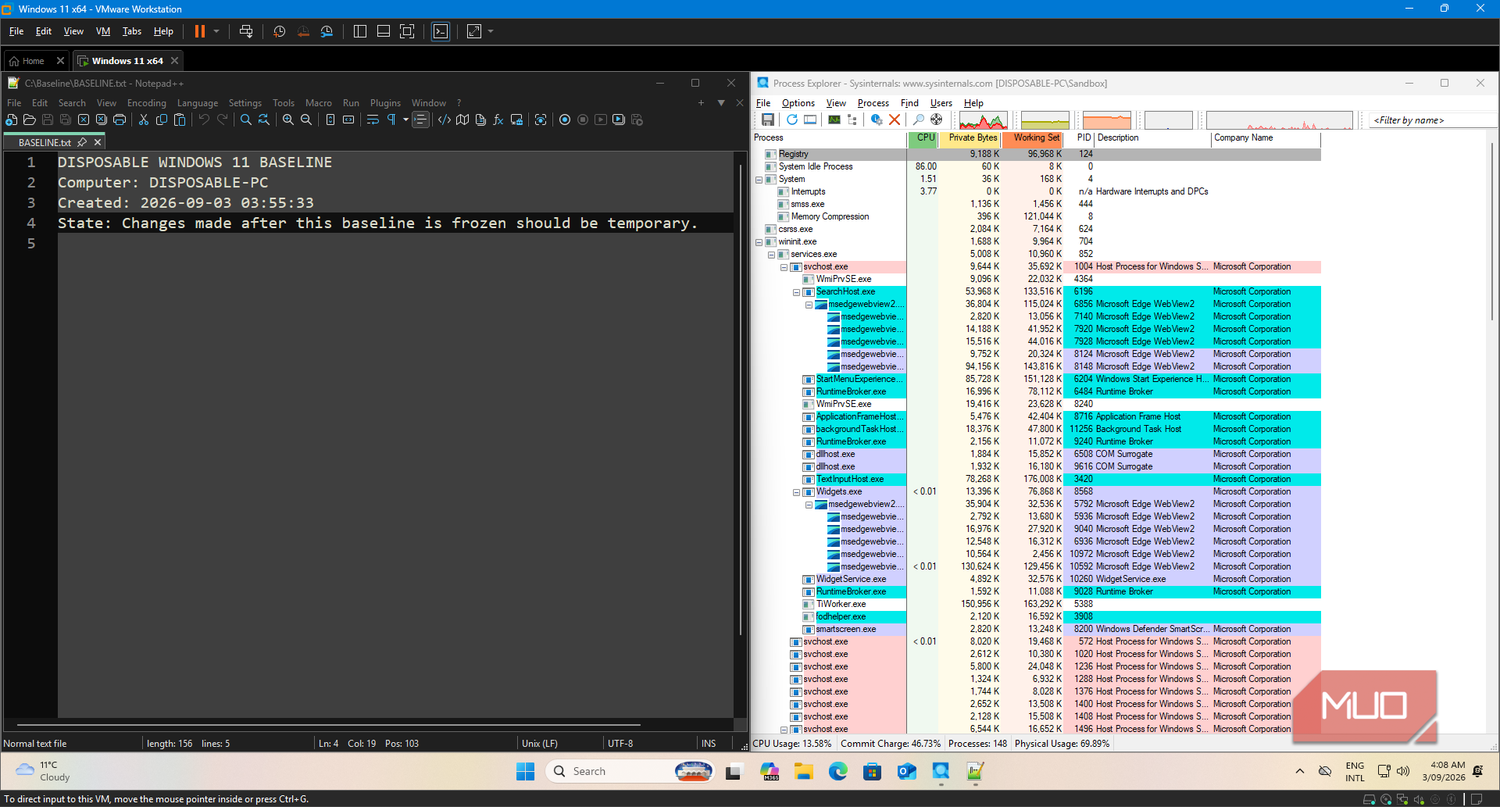Image resolution: width=1500 pixels, height=807 pixels.
Task: Open Find with the magnifier icon in Notepad++
Action: [245, 120]
